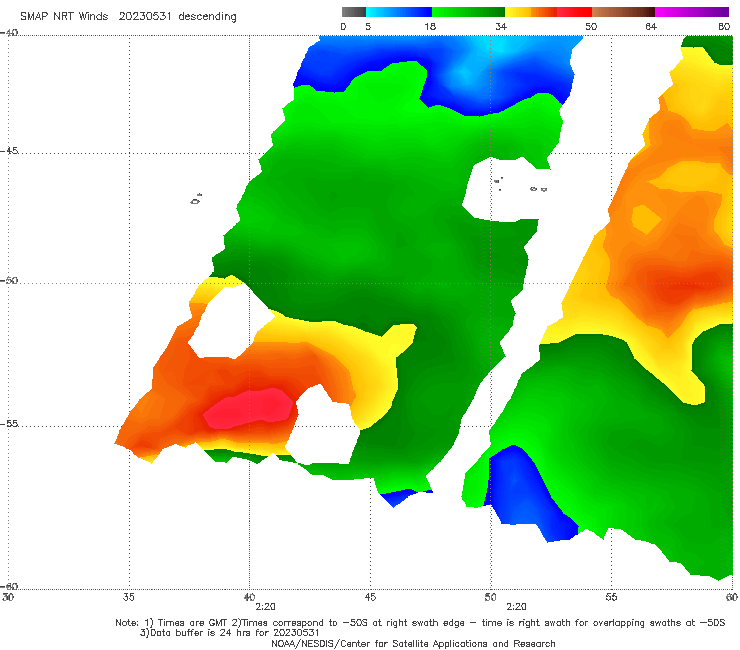Click the "-40" latitude axis label

(x=9, y=33)
